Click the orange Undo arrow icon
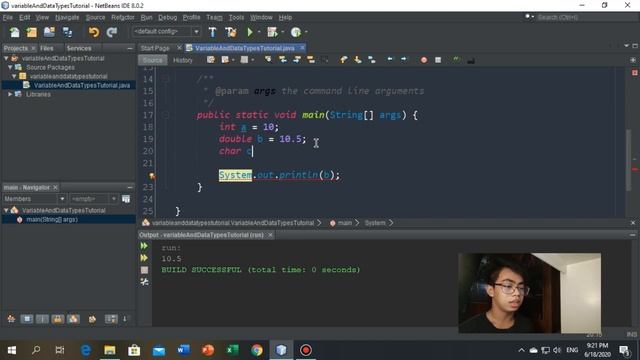640x360 pixels. [94, 32]
